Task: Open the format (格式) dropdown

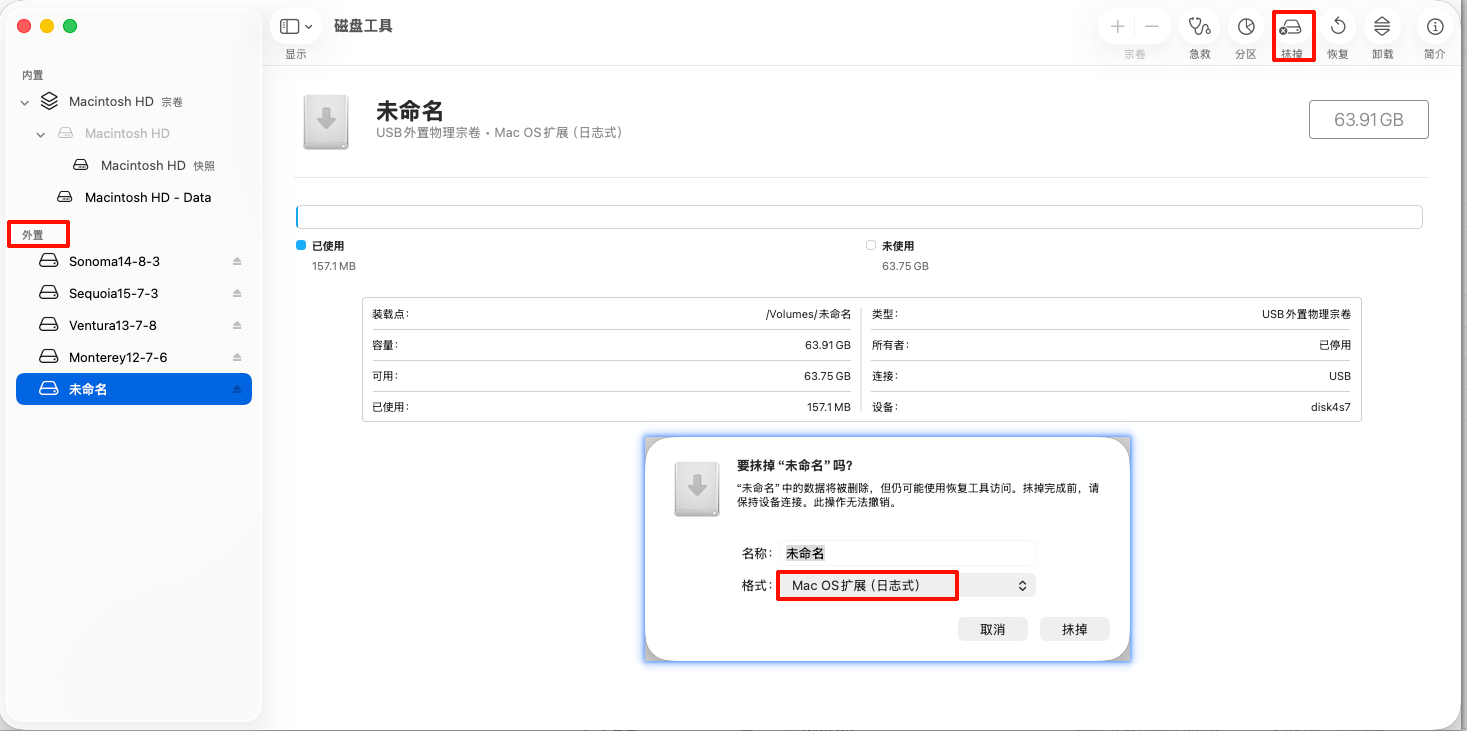Action: (906, 585)
